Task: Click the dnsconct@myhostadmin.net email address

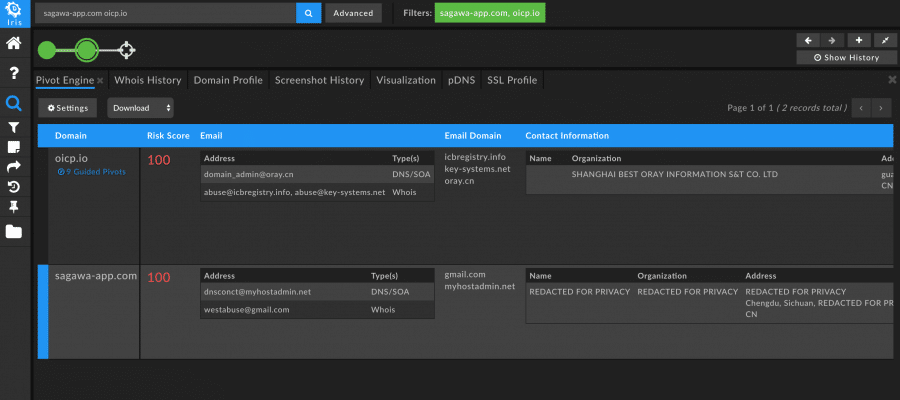Action: point(257,292)
